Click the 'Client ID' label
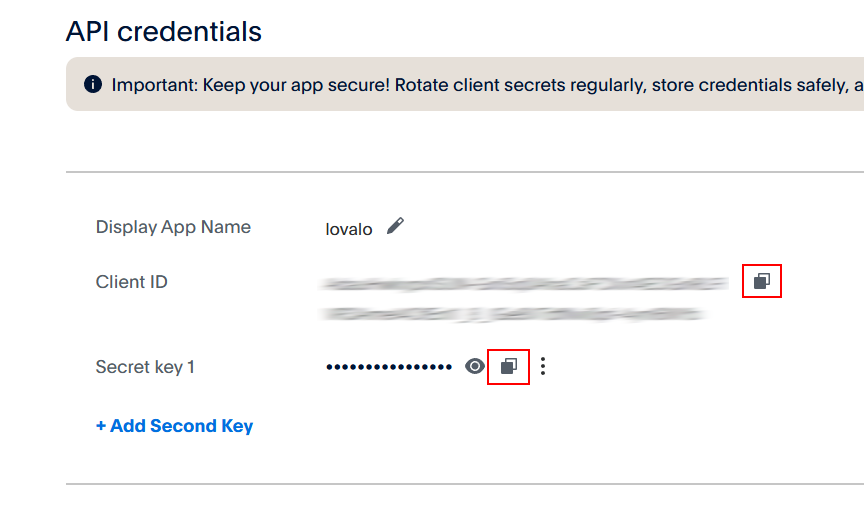The width and height of the screenshot is (864, 508). coord(131,282)
